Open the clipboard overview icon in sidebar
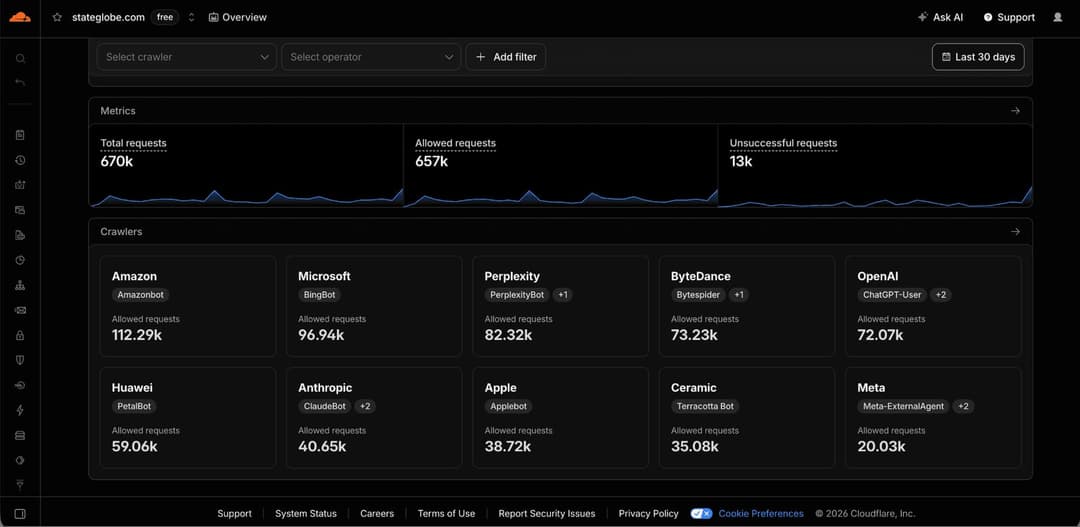1080x527 pixels. [20, 135]
